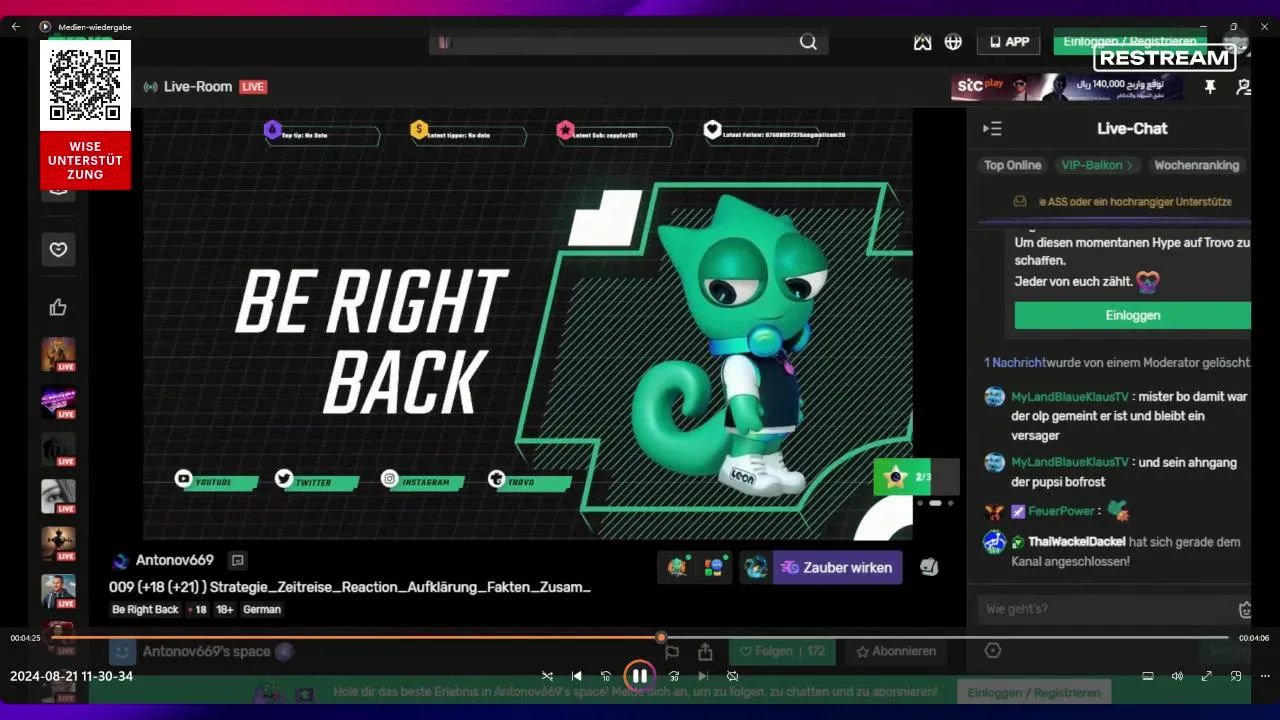This screenshot has height=720, width=1280.
Task: Click the FeuerPower username in chat
Action: (x=1061, y=511)
